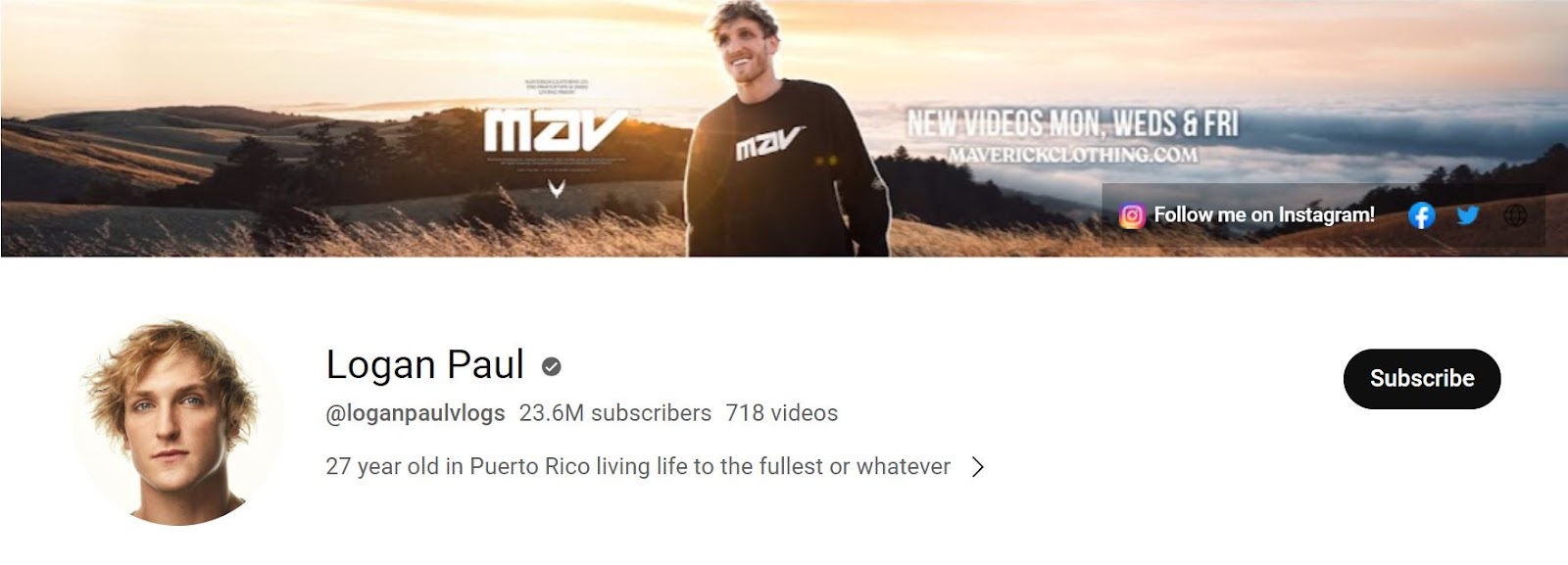Click the "NEW VIDEOS MON, WEDS & FRI" banner text
The width and height of the screenshot is (1568, 565).
pos(1072,123)
